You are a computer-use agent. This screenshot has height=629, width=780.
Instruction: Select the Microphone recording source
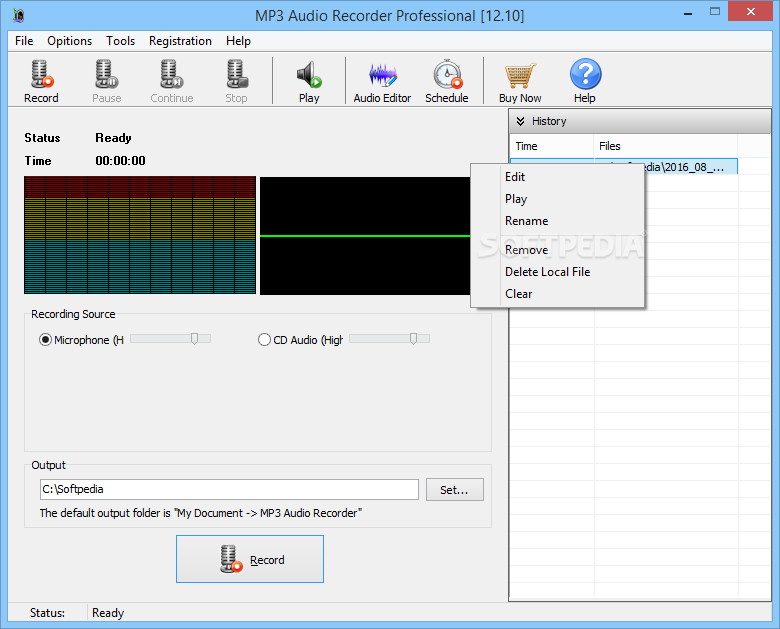coord(45,340)
